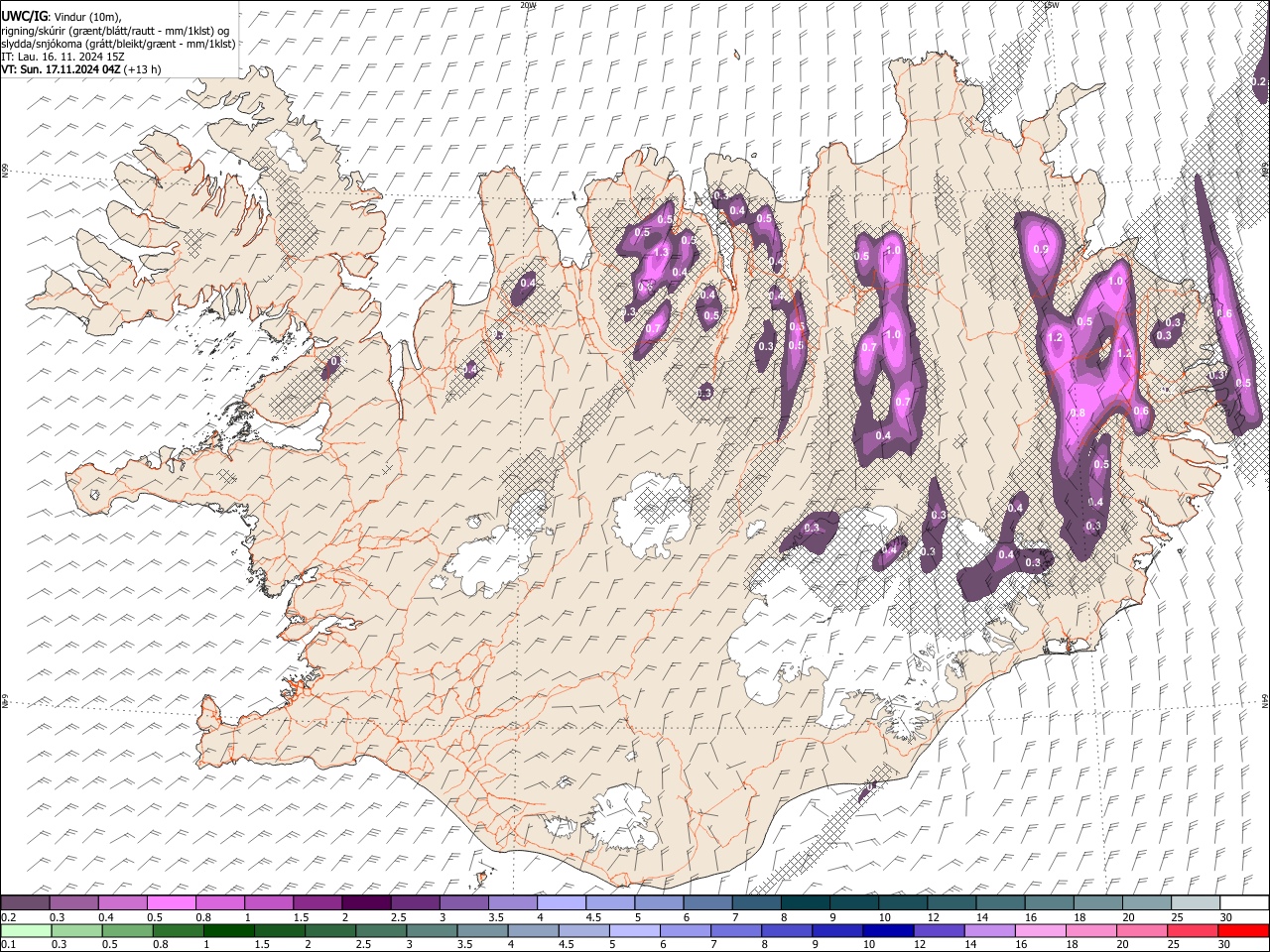Click the '(+13 h)' forecast offset text
Screen dimensions: 1270x952
[143, 69]
